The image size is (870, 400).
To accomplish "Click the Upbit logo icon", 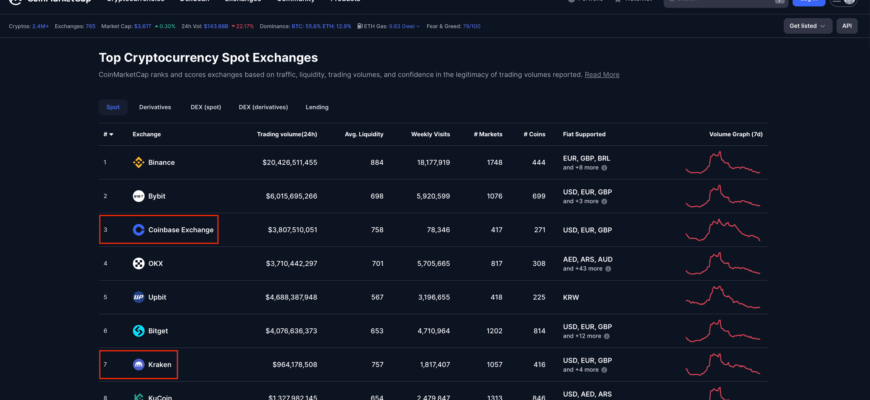I will (139, 297).
